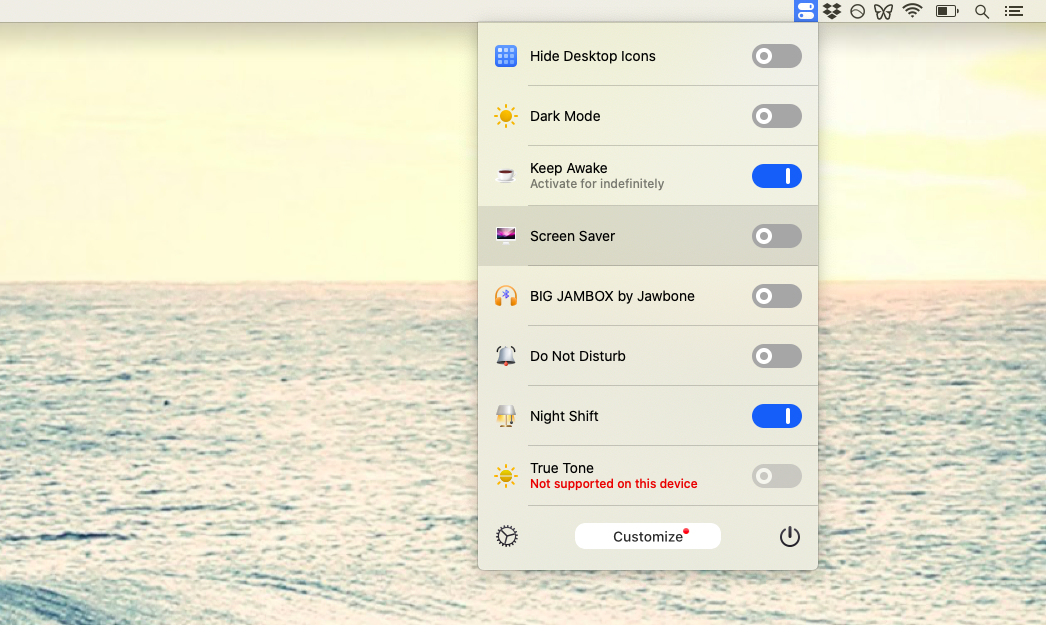1046x625 pixels.
Task: Click the Activate for indefinitely subtitle
Action: pyautogui.click(x=597, y=183)
